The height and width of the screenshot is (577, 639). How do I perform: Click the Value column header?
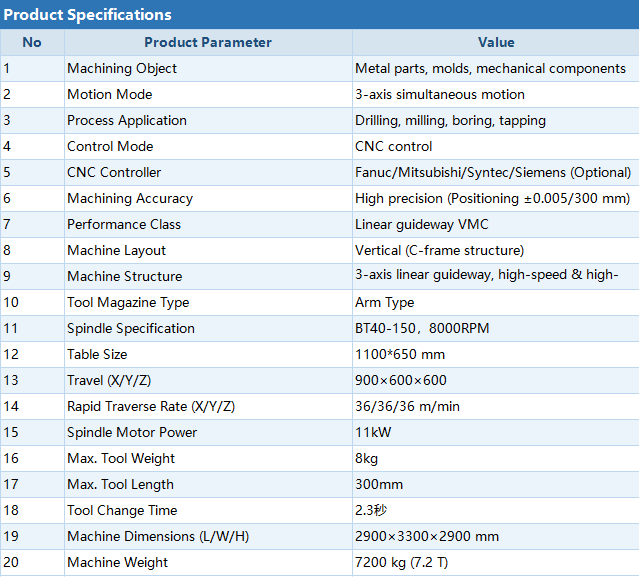pos(496,42)
